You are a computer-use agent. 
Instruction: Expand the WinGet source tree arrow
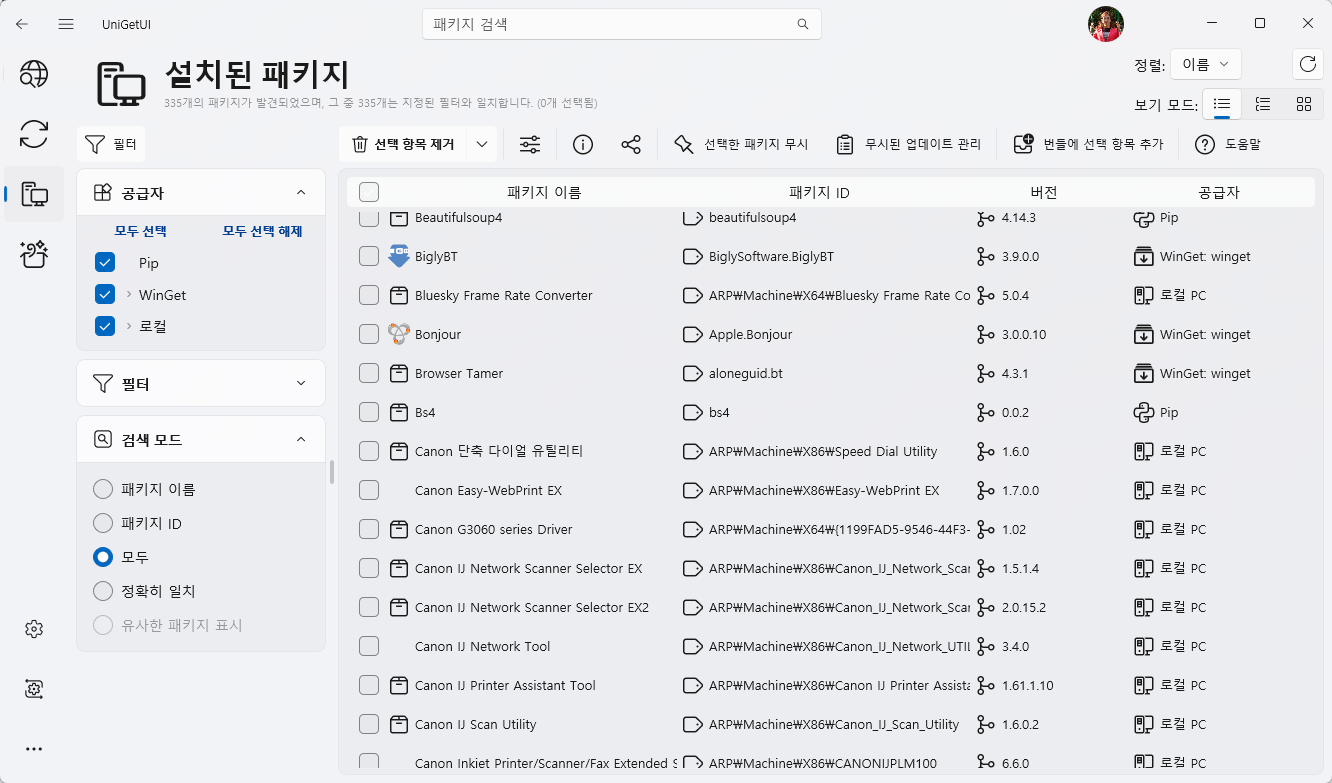129,295
